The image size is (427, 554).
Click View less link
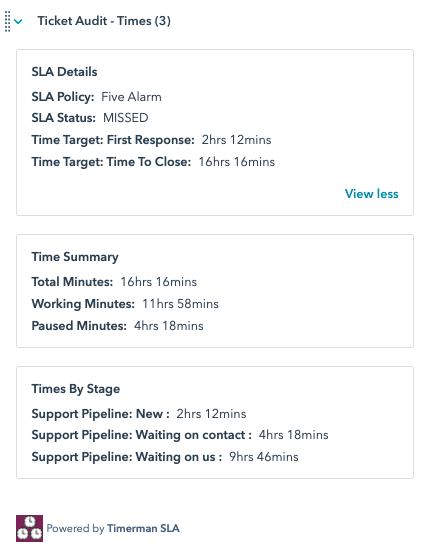click(x=371, y=194)
